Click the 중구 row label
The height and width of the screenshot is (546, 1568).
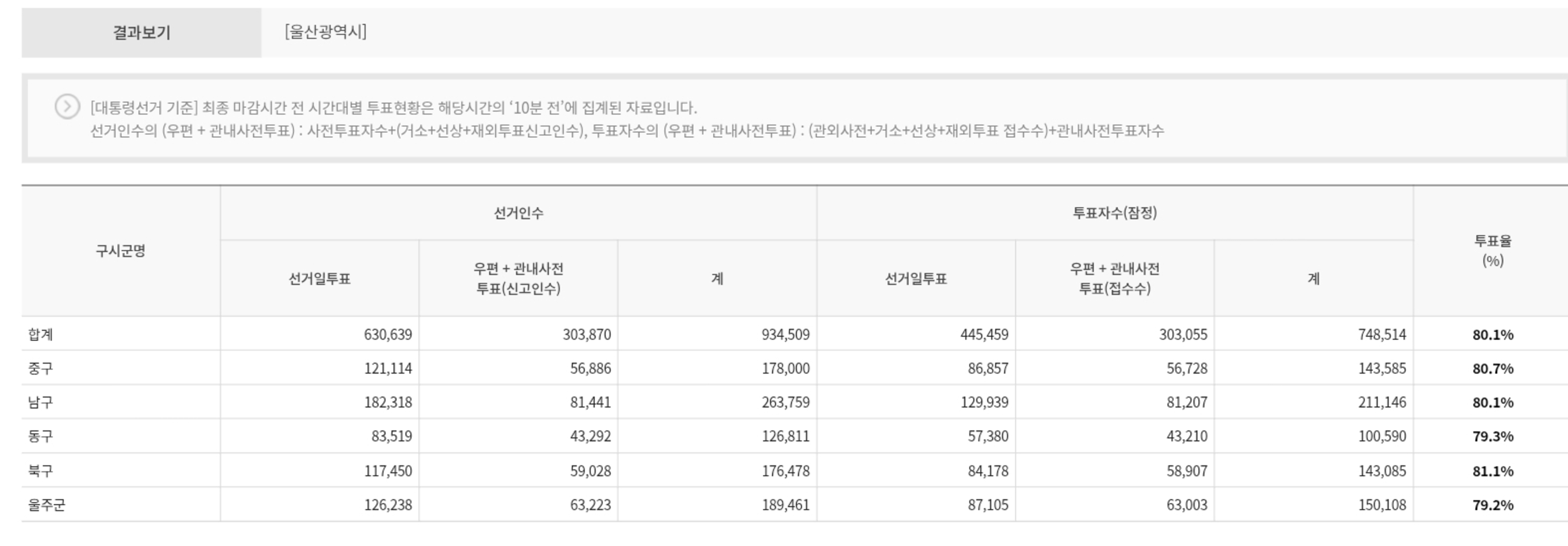pos(41,368)
